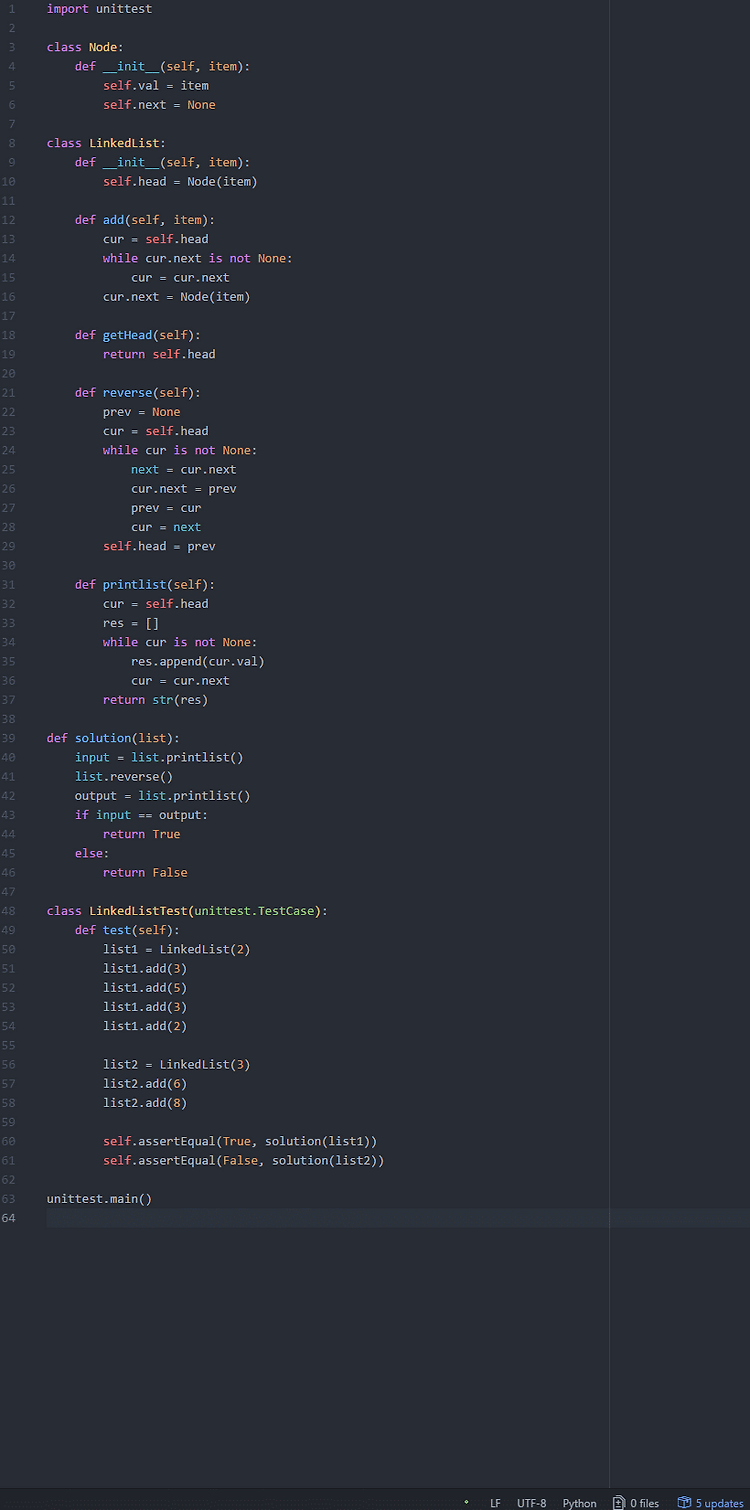The width and height of the screenshot is (750, 1510).
Task: Click the 'def add(self, item):' definition
Action: point(145,220)
